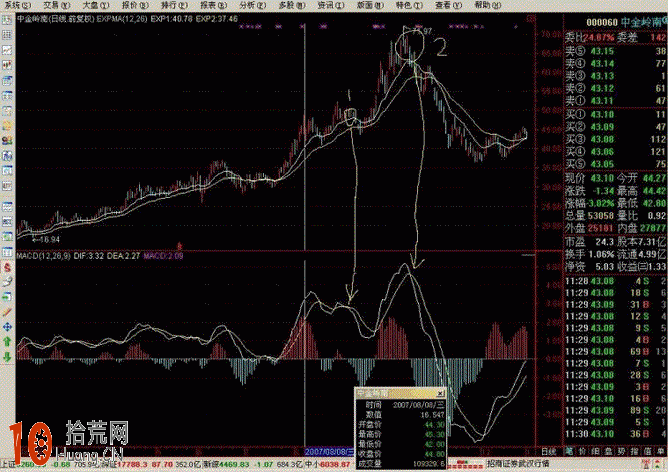The height and width of the screenshot is (472, 668).
Task: Open the 查看 menu
Action: click(x=449, y=5)
